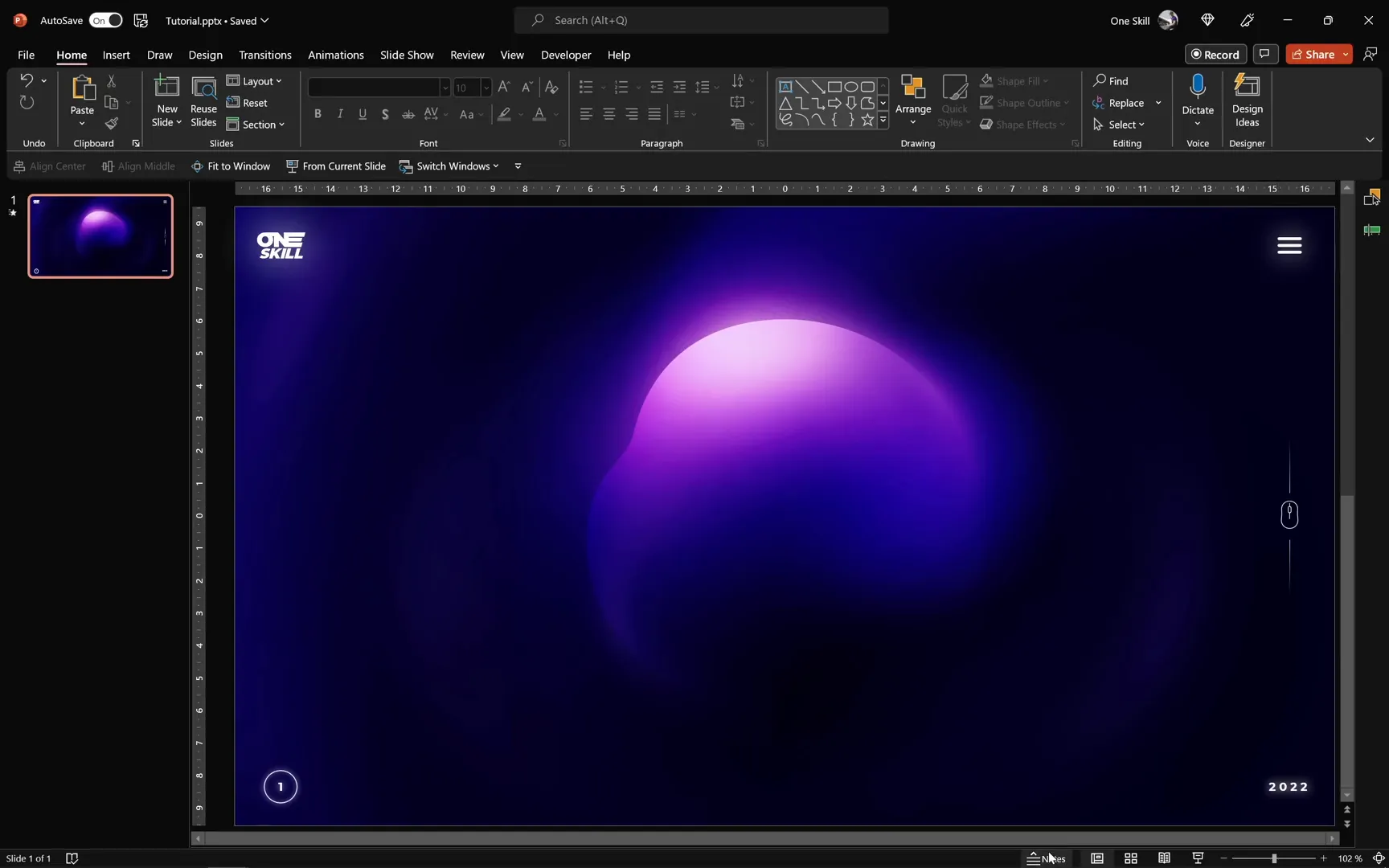1389x868 pixels.
Task: Click the Center paragraph alignment icon
Action: [x=609, y=114]
